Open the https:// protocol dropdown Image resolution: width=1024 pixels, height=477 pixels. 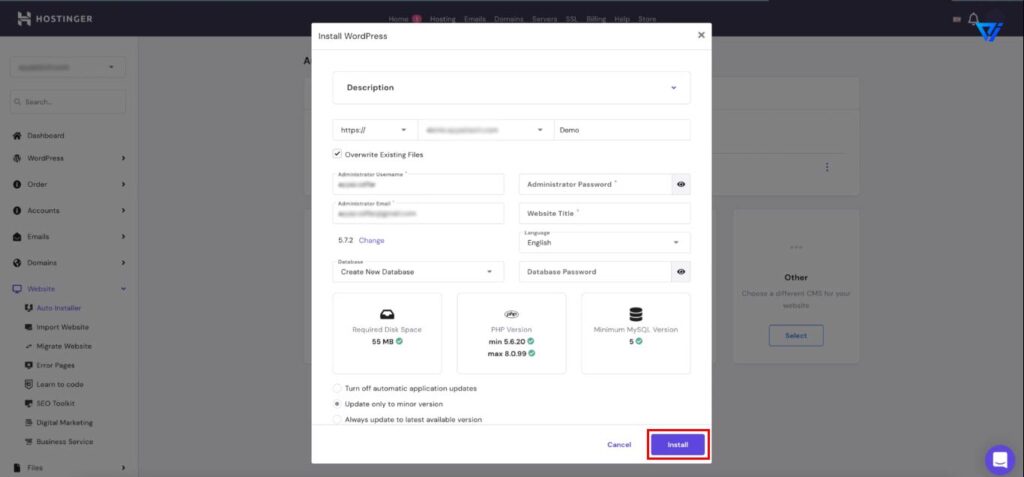(x=374, y=130)
